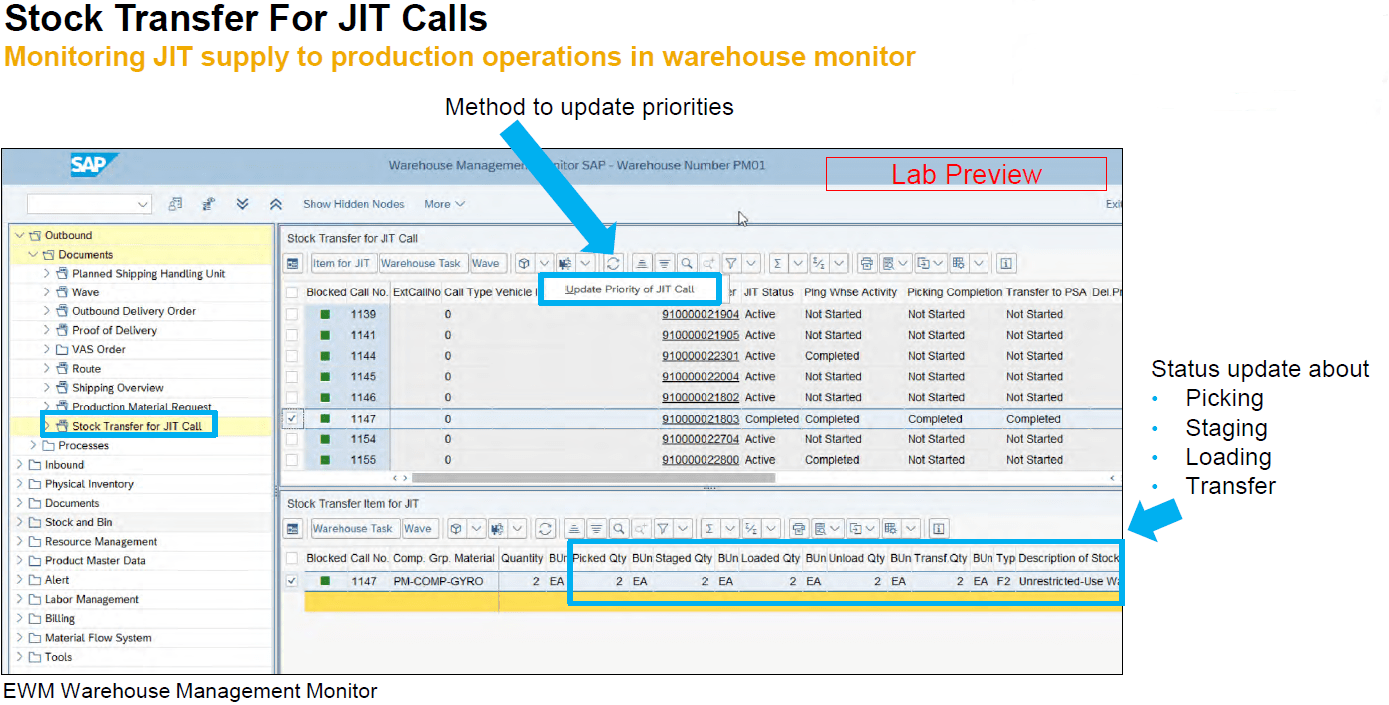Open the sum dropdown arrow in JIT Call toolbar

(798, 263)
